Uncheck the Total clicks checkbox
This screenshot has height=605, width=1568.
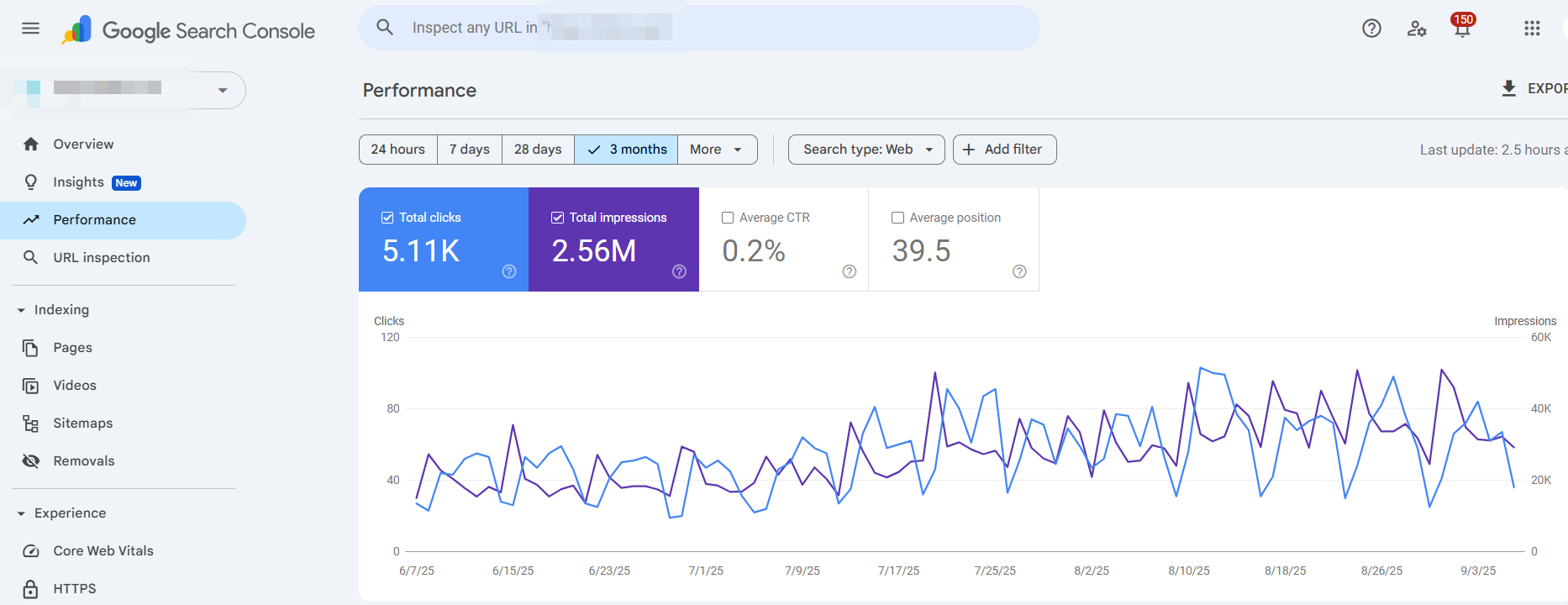387,218
